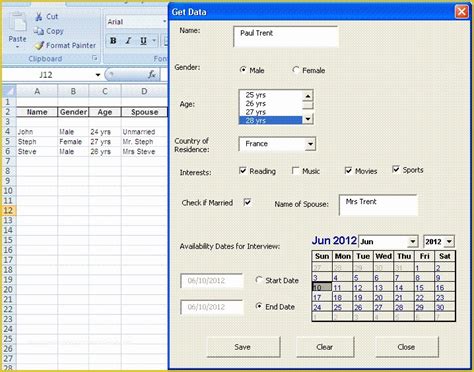Select 25 yrs in the Age list
The height and width of the screenshot is (372, 474).
pos(271,95)
